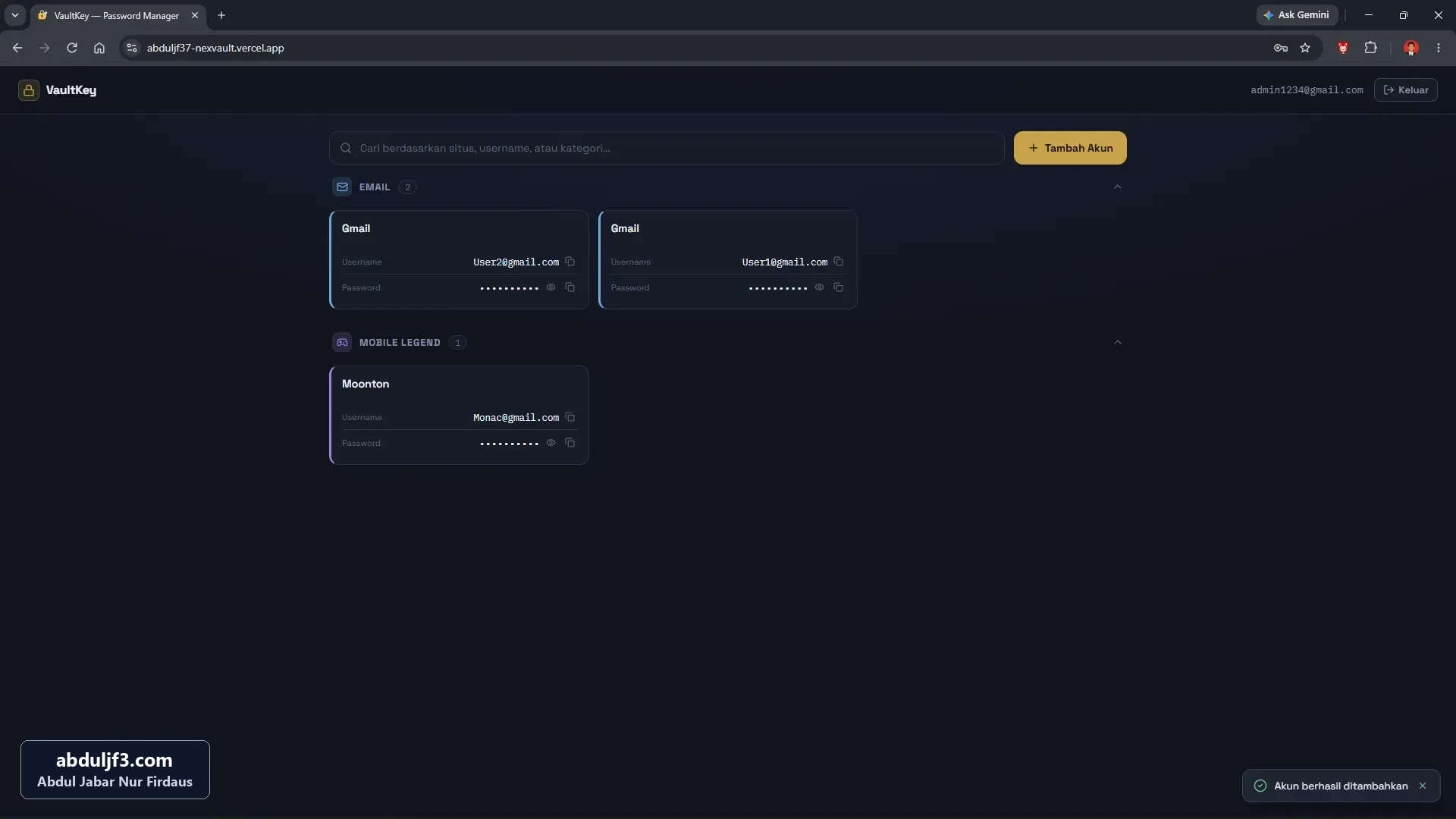The image size is (1456, 819).
Task: Click the EMAIL category envelope icon
Action: click(342, 187)
